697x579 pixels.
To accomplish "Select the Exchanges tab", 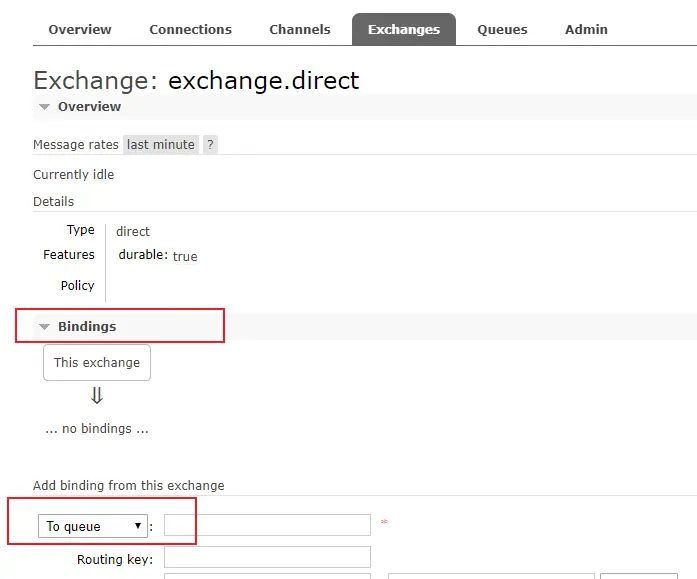I will tap(404, 30).
